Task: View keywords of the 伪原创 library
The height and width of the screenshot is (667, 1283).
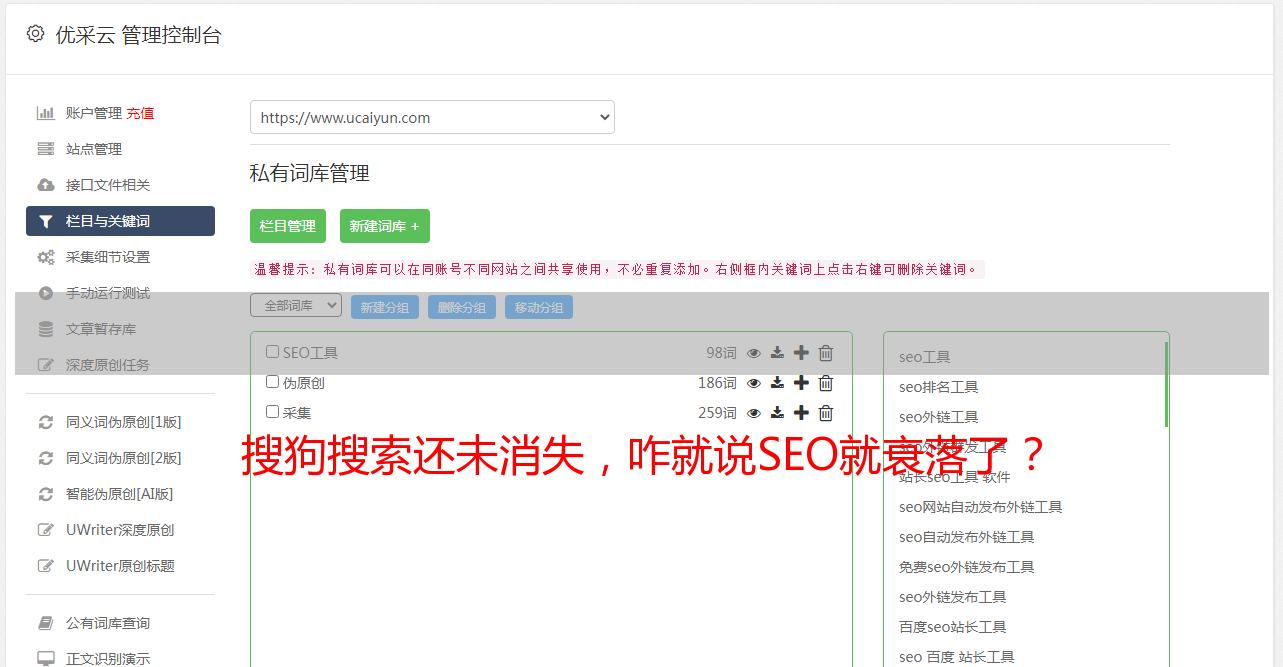Action: pos(754,383)
